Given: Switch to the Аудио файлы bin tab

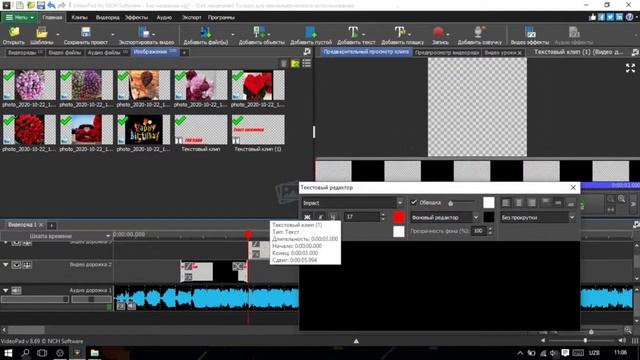Looking at the screenshot, I should coord(107,53).
